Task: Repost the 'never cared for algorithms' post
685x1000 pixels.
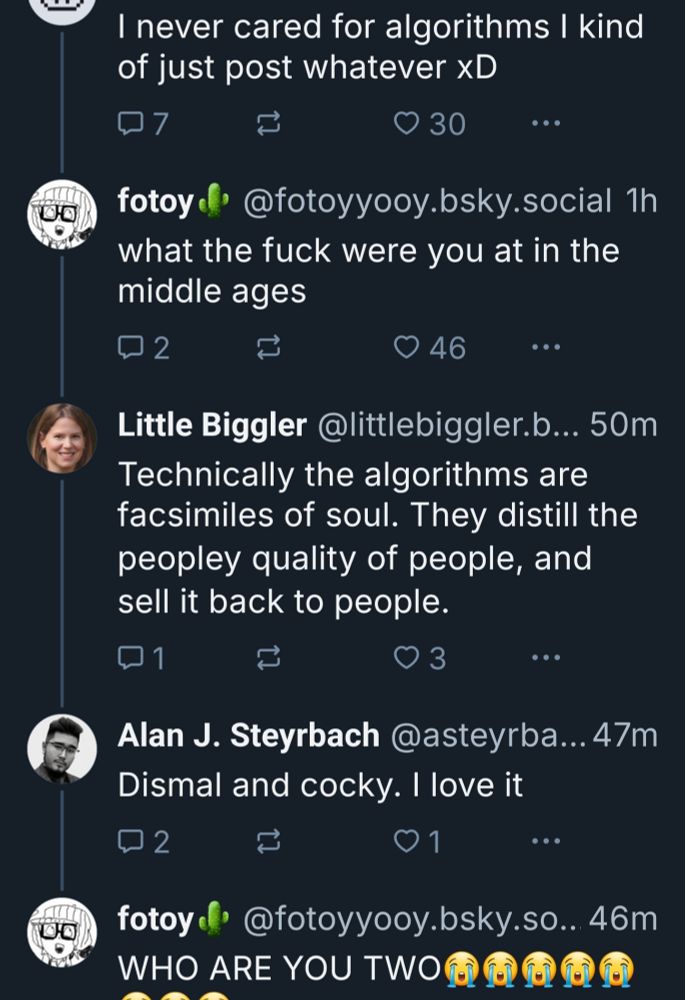Action: tap(268, 124)
